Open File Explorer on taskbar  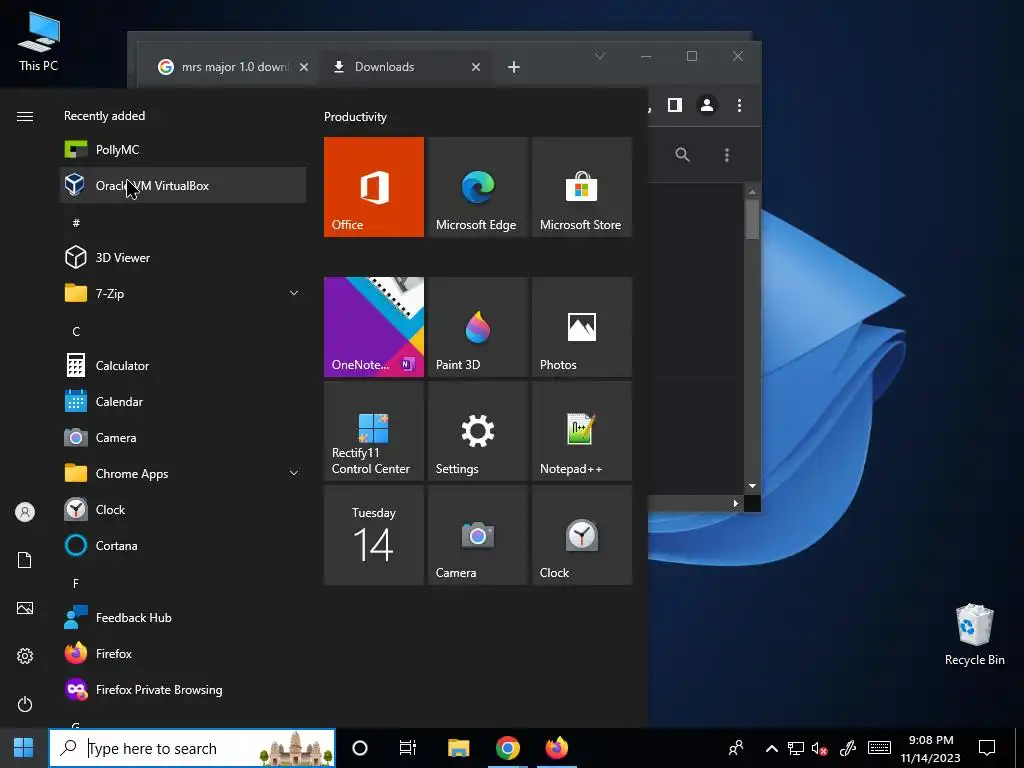coord(458,748)
